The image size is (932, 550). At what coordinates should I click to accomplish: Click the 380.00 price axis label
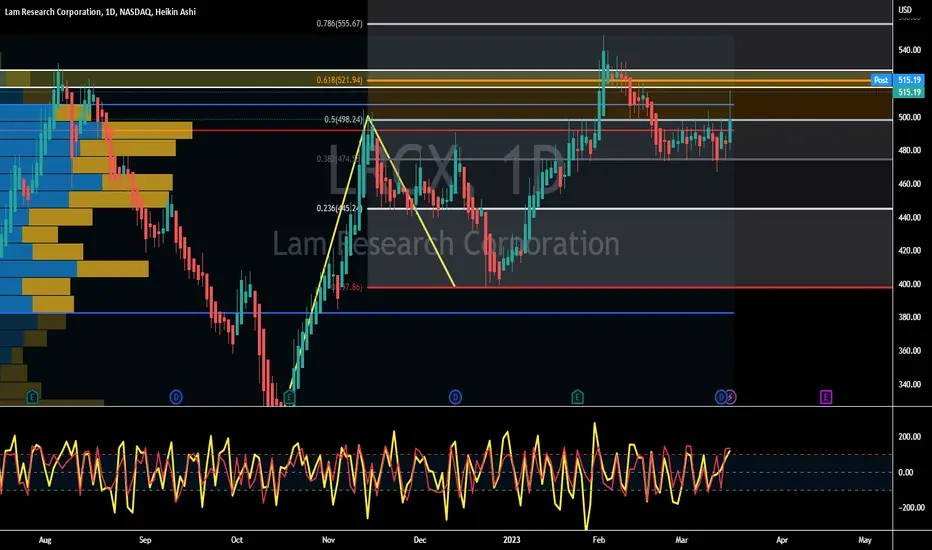click(909, 317)
